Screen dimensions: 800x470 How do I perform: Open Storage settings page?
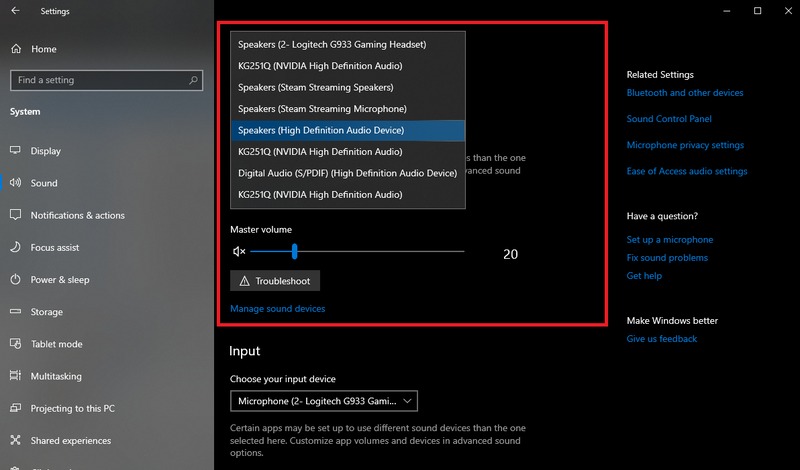pos(46,312)
